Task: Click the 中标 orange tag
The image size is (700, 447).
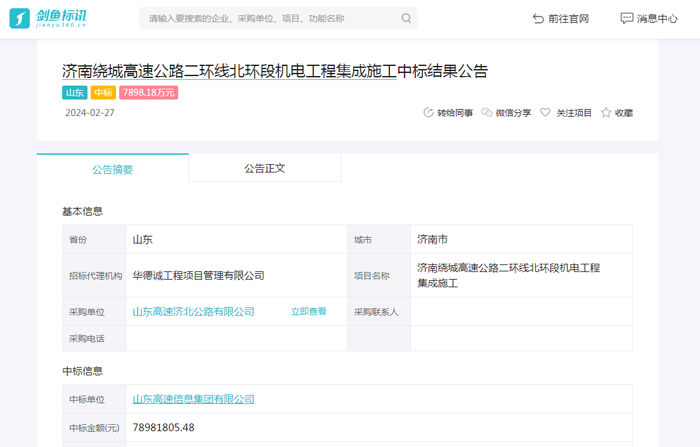Action: (x=103, y=92)
